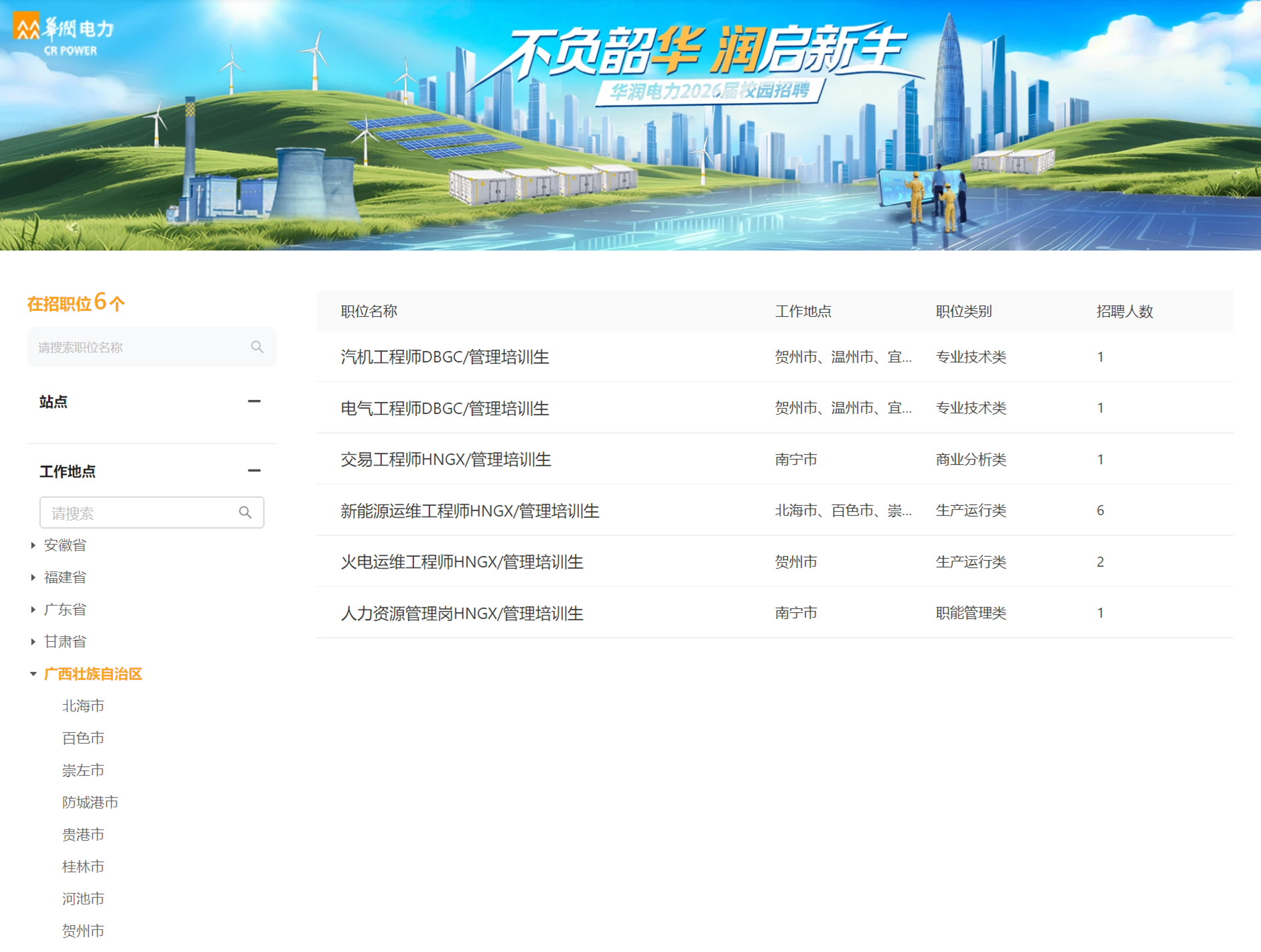Filter by 桂林市

[x=83, y=867]
